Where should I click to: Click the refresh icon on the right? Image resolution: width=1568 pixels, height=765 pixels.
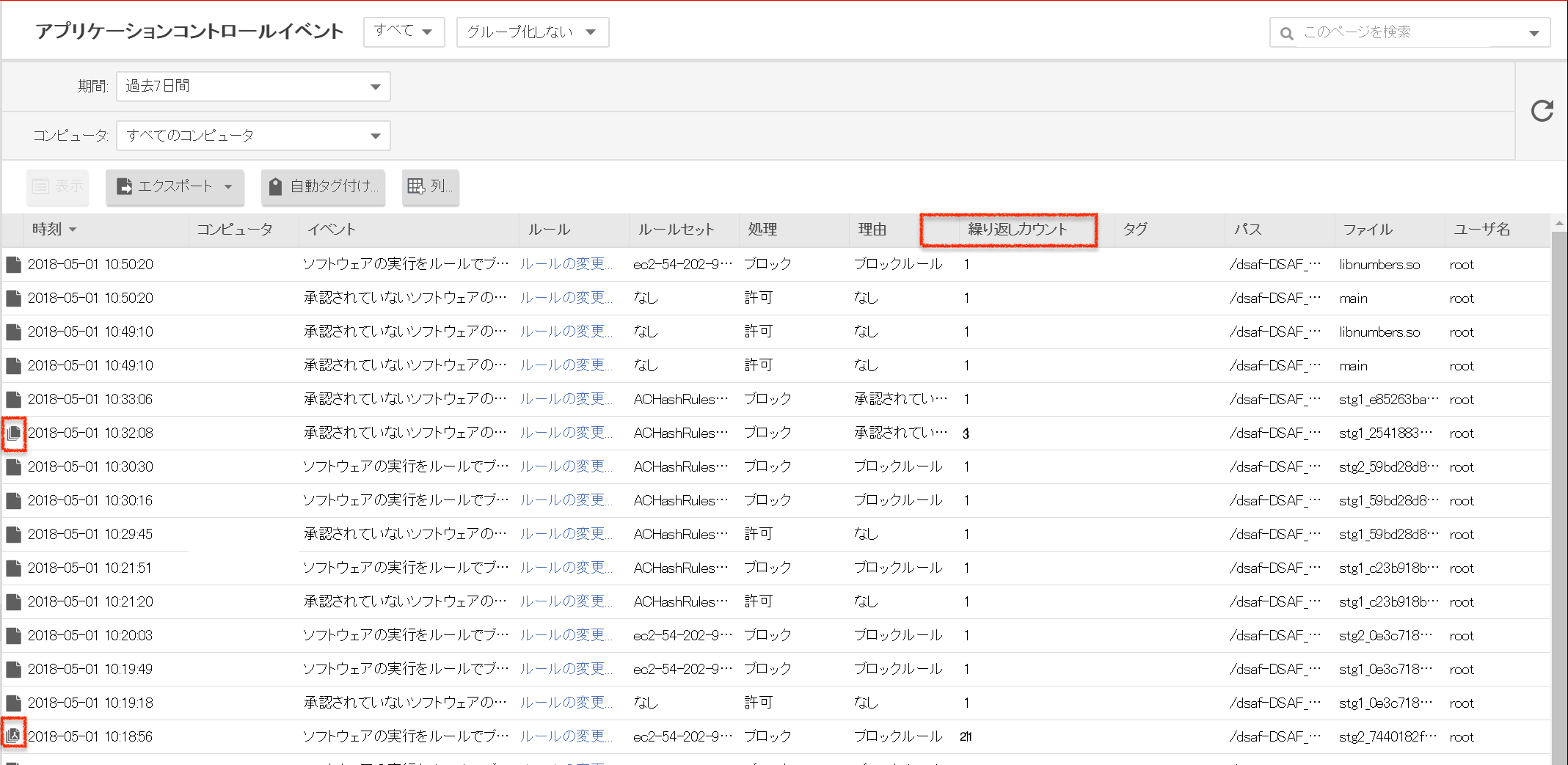click(1542, 111)
